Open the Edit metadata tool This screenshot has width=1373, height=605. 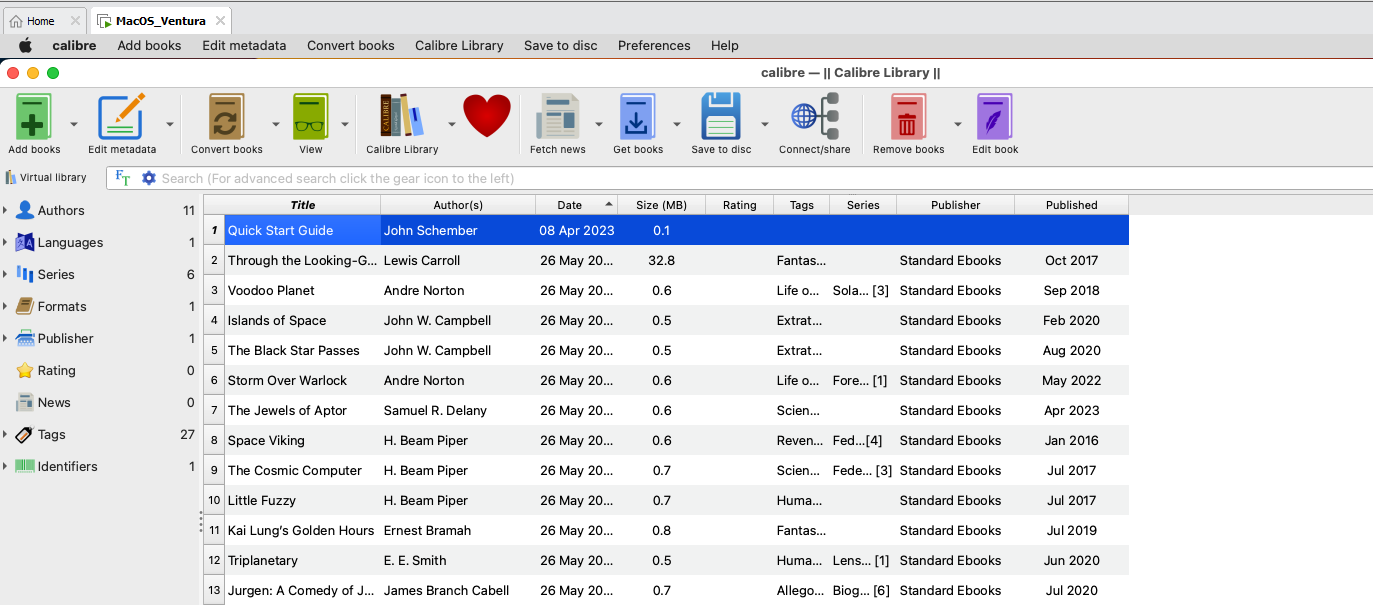point(121,119)
